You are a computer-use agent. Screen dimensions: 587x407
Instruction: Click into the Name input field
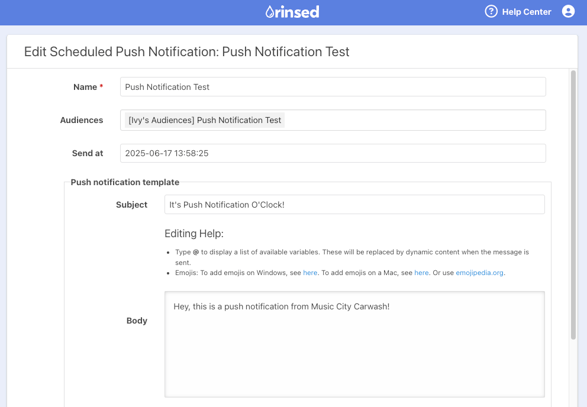333,87
